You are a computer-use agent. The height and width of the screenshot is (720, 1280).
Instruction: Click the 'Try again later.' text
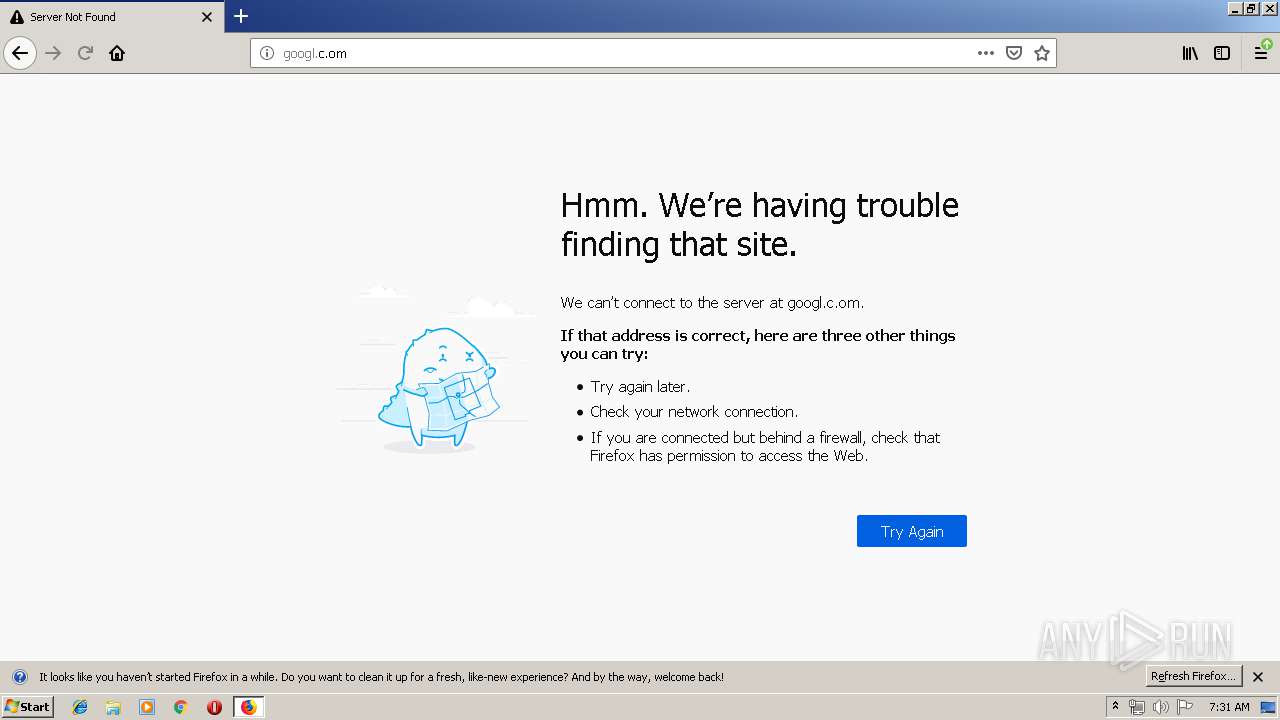(640, 387)
